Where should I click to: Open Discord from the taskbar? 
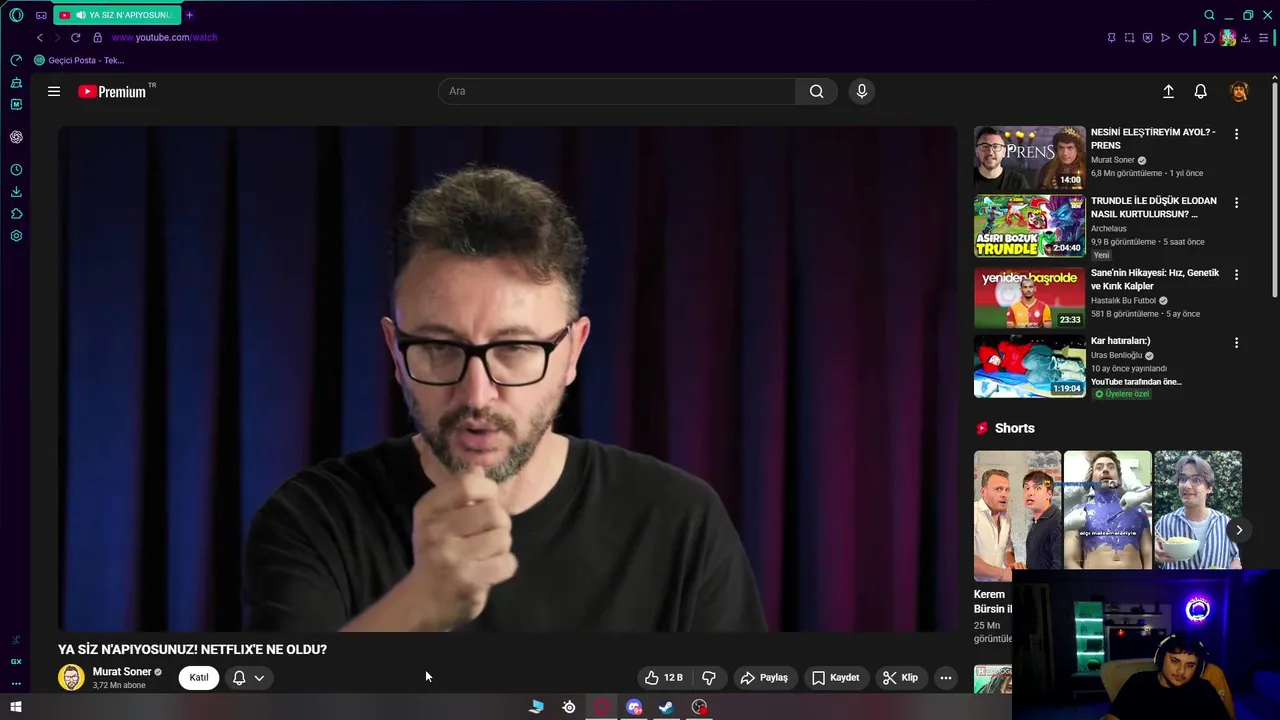634,707
